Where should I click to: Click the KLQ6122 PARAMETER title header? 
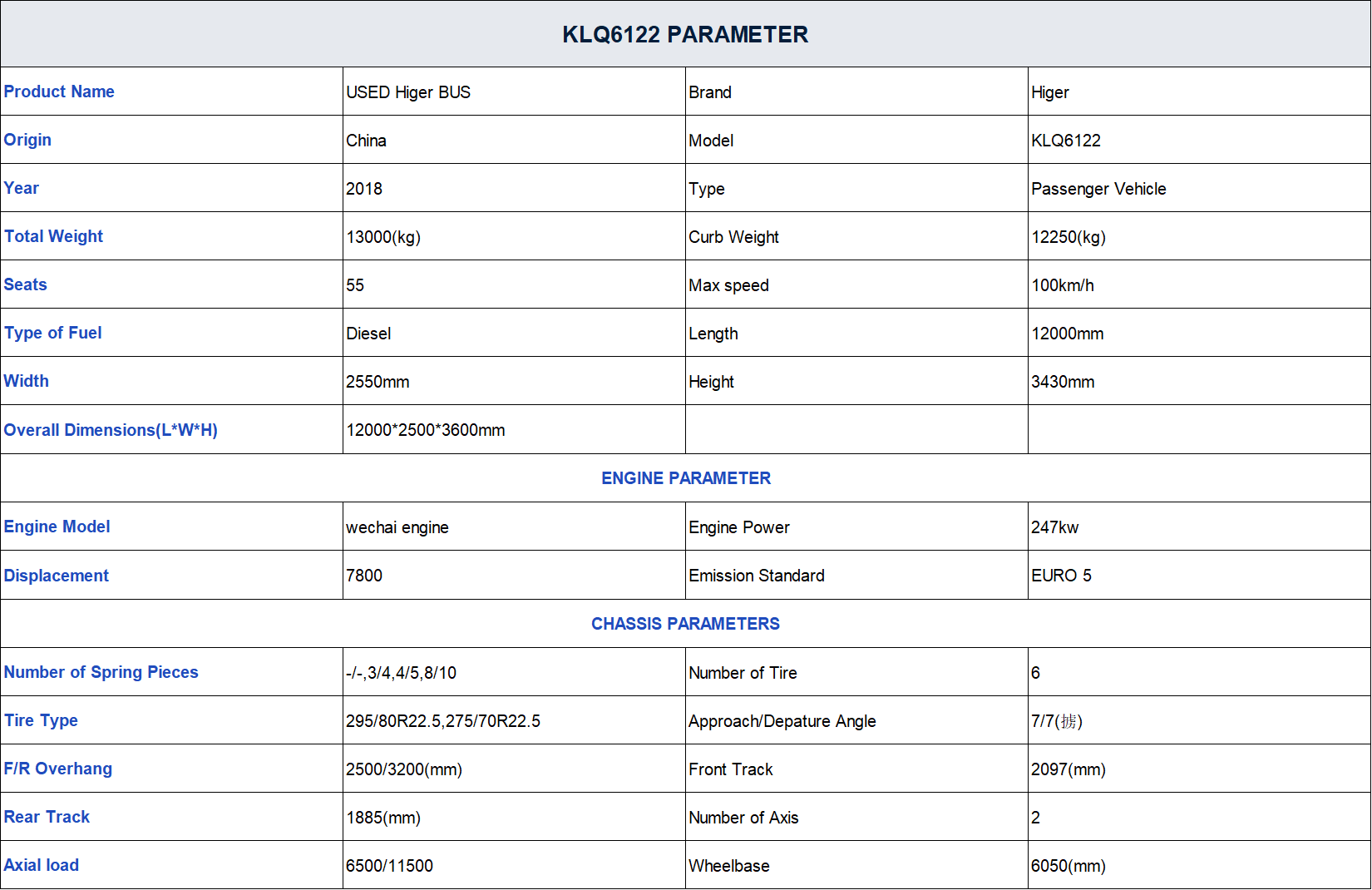(x=685, y=34)
